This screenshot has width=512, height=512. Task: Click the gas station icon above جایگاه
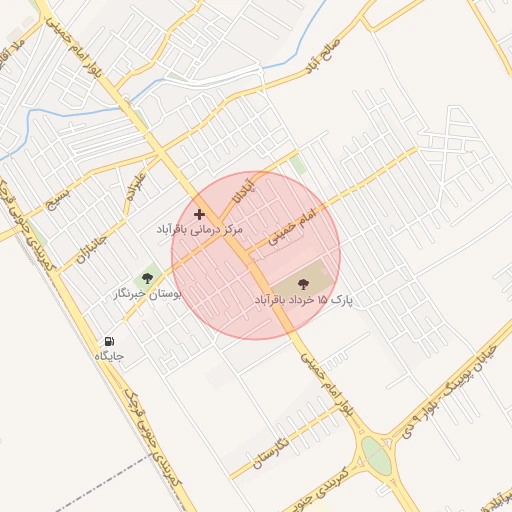click(109, 341)
